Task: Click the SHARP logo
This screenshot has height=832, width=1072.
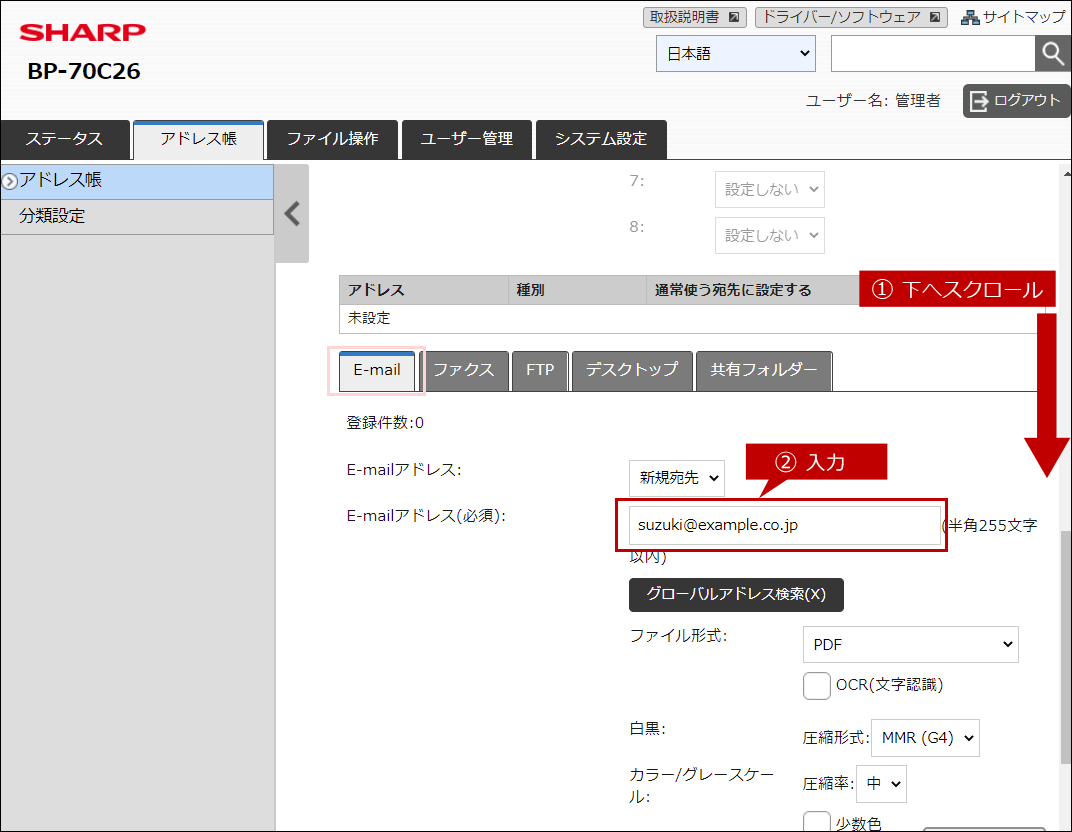Action: click(x=83, y=32)
